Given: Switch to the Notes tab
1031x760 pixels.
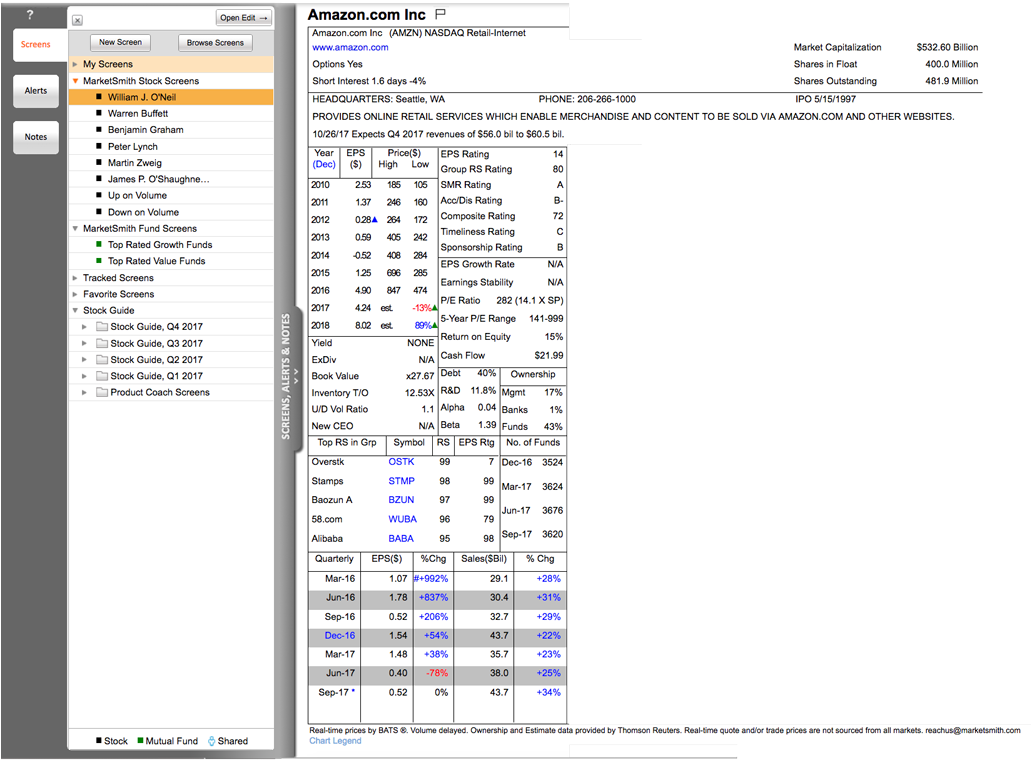Looking at the screenshot, I should 36,137.
